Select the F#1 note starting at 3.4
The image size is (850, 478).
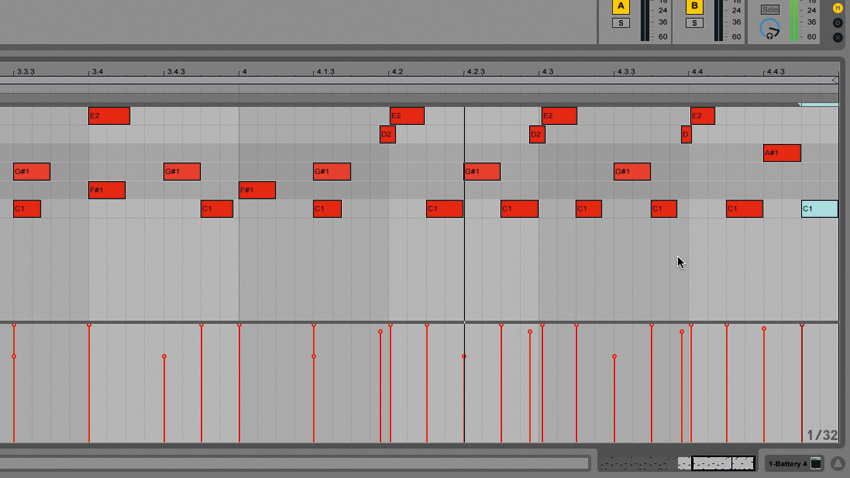coord(107,190)
